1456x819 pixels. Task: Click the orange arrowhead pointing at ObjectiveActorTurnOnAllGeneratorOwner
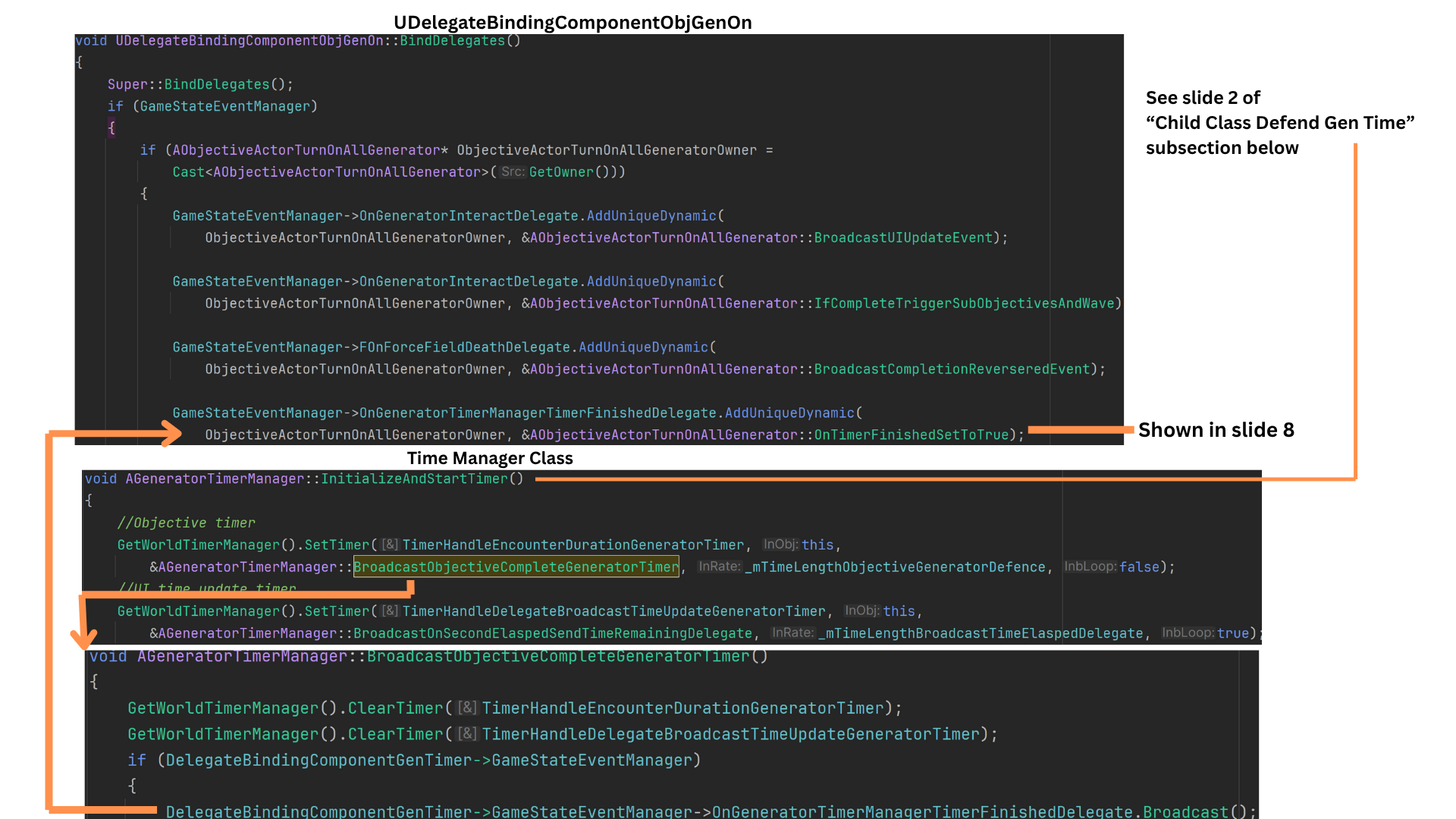[171, 433]
